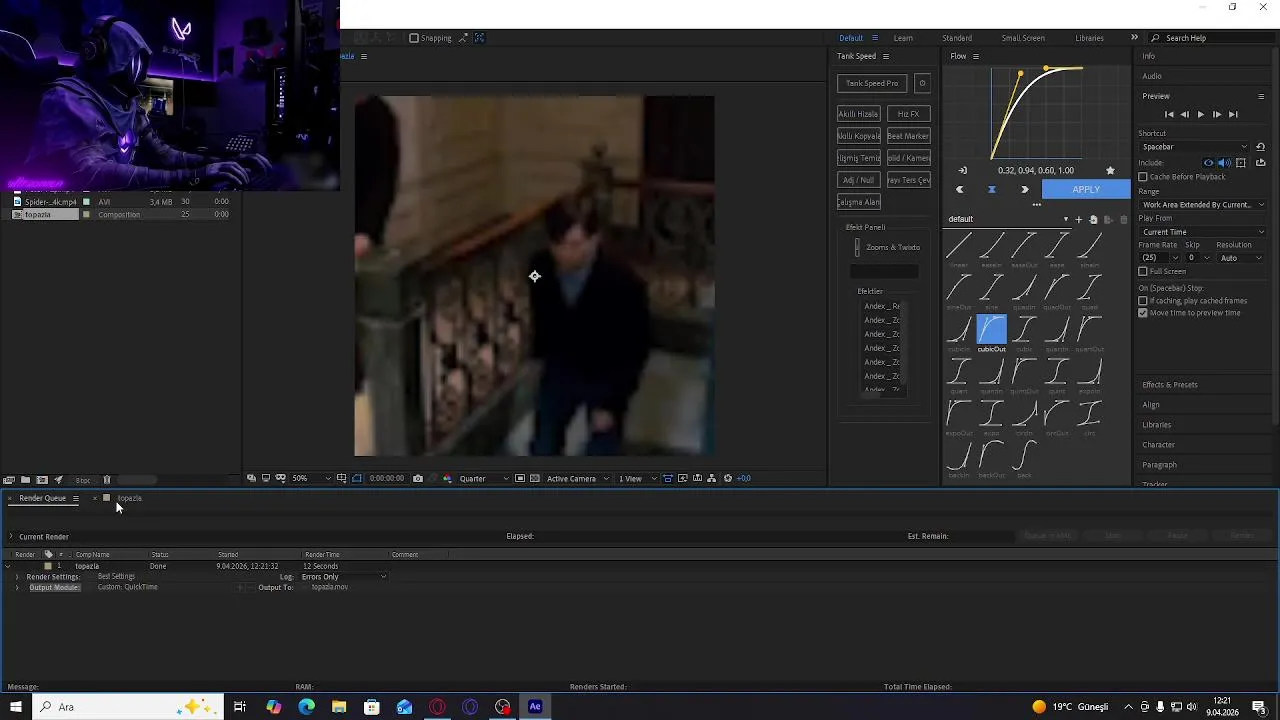Open Microsoft Edge from the taskbar
Image resolution: width=1280 pixels, height=720 pixels.
pyautogui.click(x=306, y=707)
